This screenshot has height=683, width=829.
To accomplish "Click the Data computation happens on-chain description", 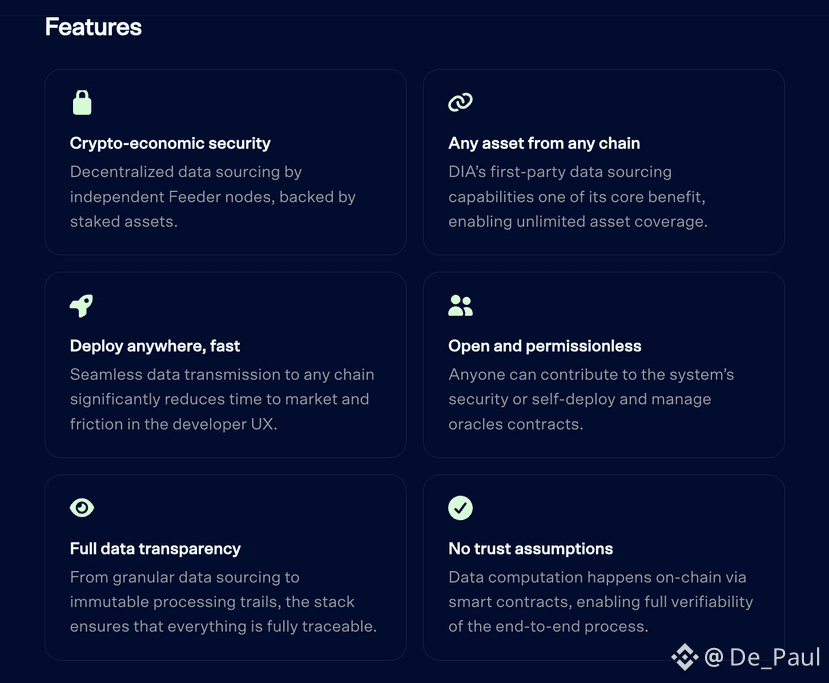I will click(601, 602).
